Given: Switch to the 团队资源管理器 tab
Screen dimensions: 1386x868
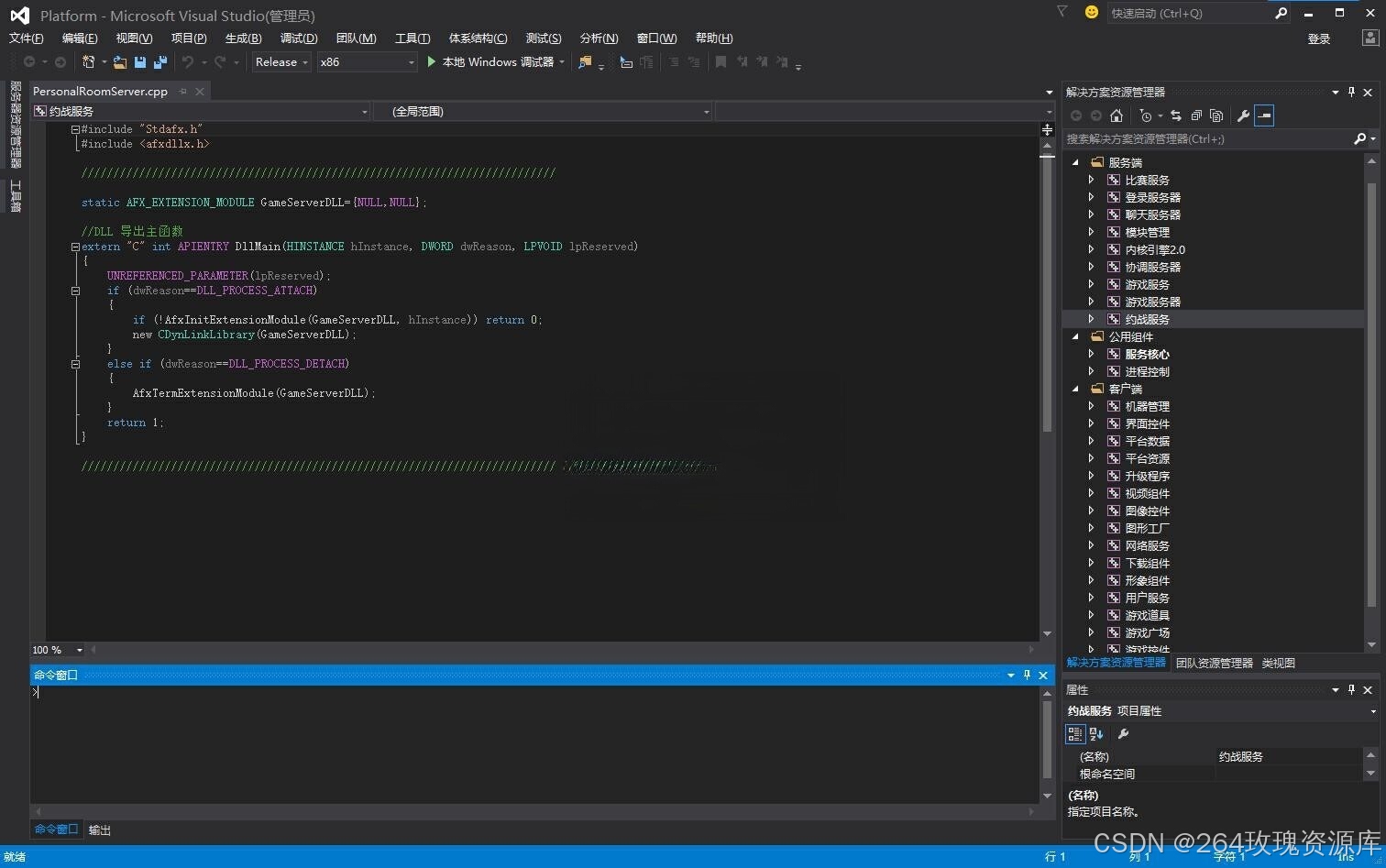Looking at the screenshot, I should coord(1214,663).
